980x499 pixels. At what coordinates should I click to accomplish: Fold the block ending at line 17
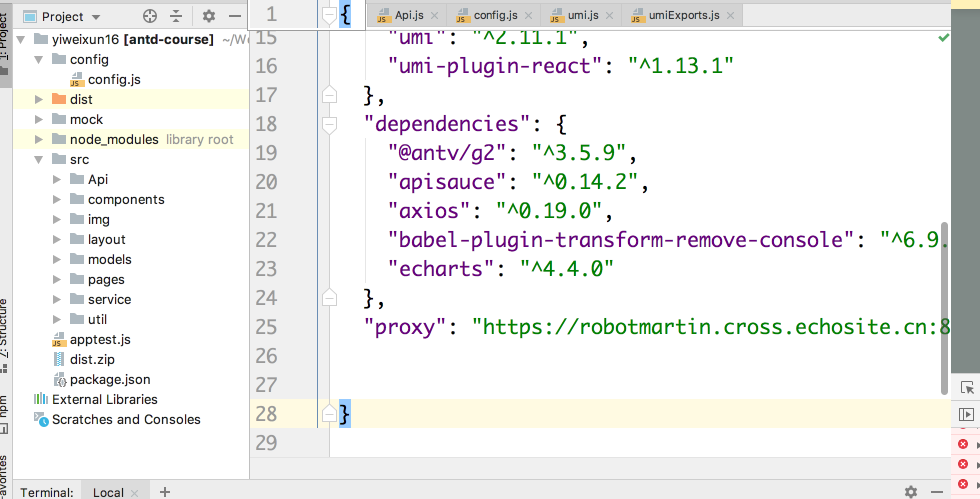pyautogui.click(x=329, y=94)
